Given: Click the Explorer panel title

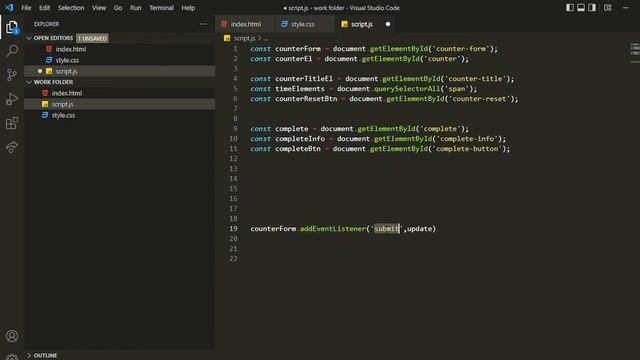Looking at the screenshot, I should (47, 24).
